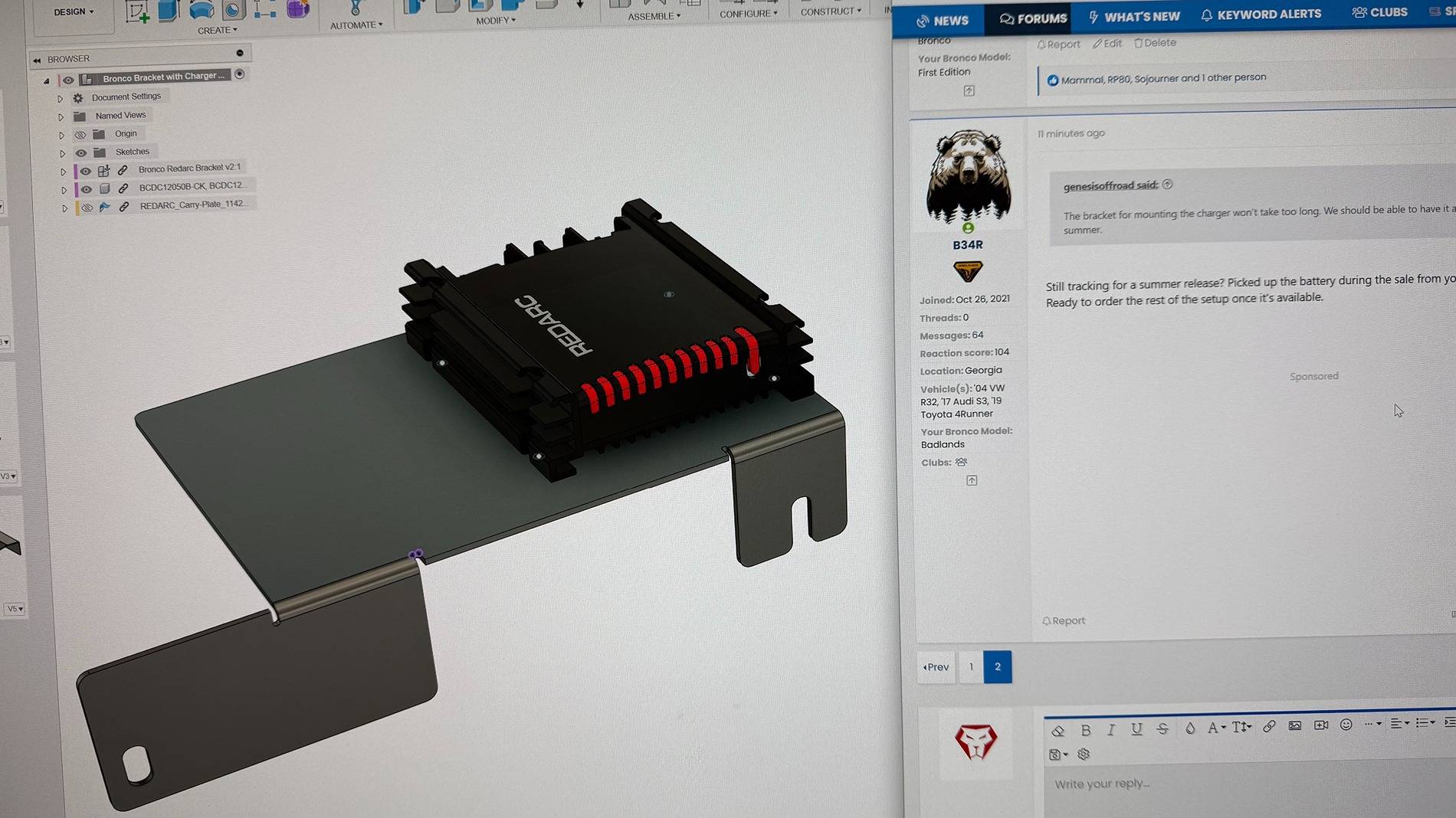
Task: Open text color droplet in reply editor
Action: [1189, 728]
